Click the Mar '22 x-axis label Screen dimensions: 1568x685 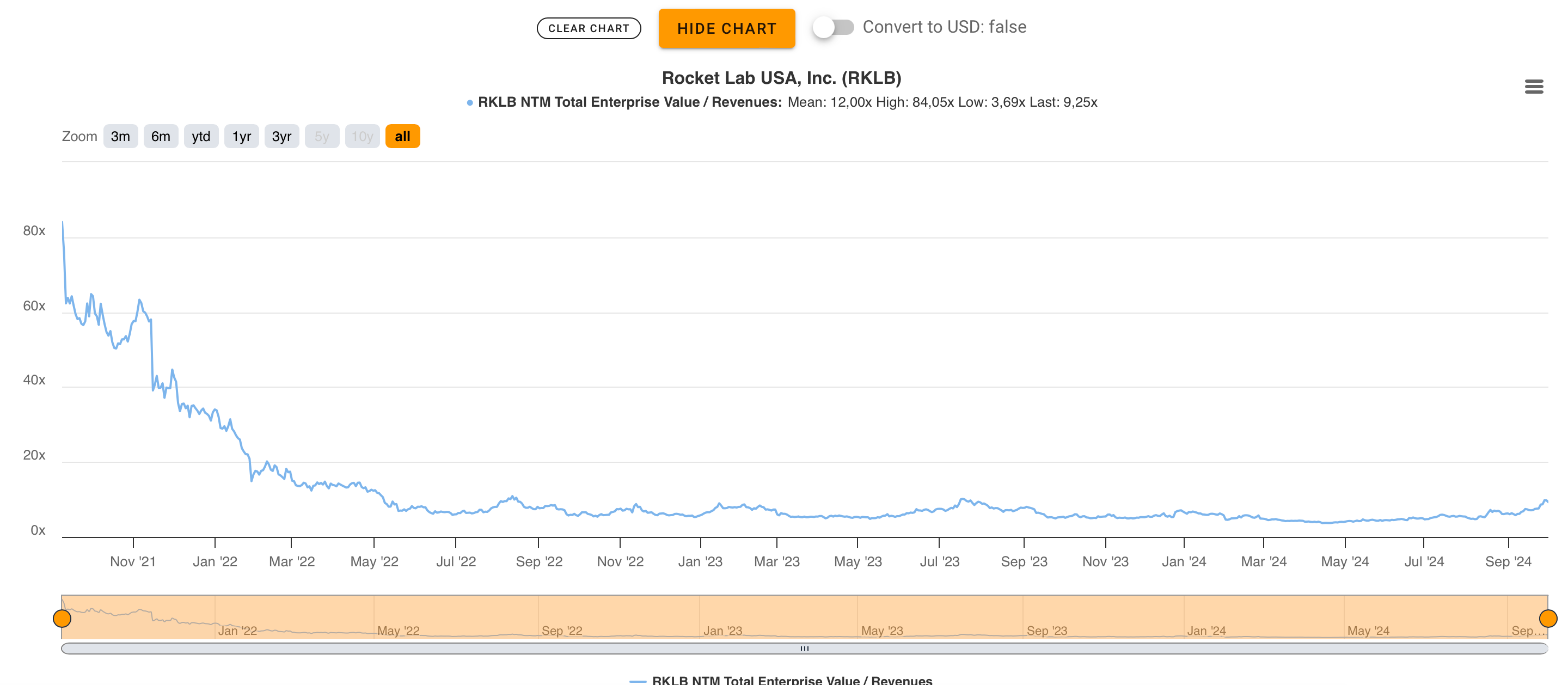(x=292, y=561)
